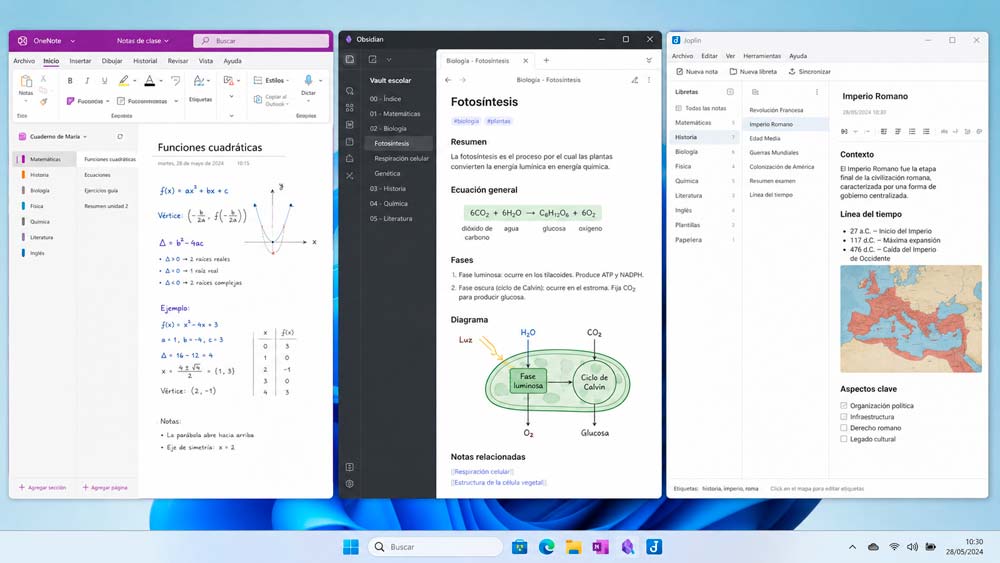Click the Windows Start button
This screenshot has height=563, width=1000.
[x=351, y=547]
